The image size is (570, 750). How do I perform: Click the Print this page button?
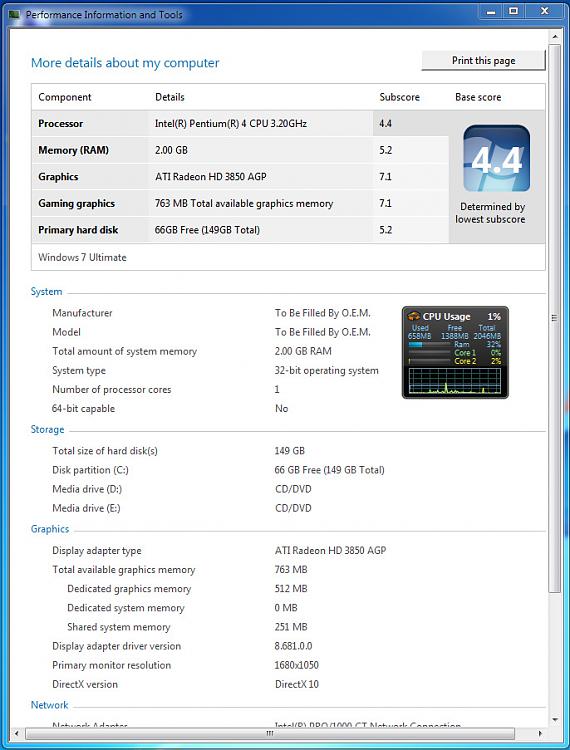pos(483,61)
